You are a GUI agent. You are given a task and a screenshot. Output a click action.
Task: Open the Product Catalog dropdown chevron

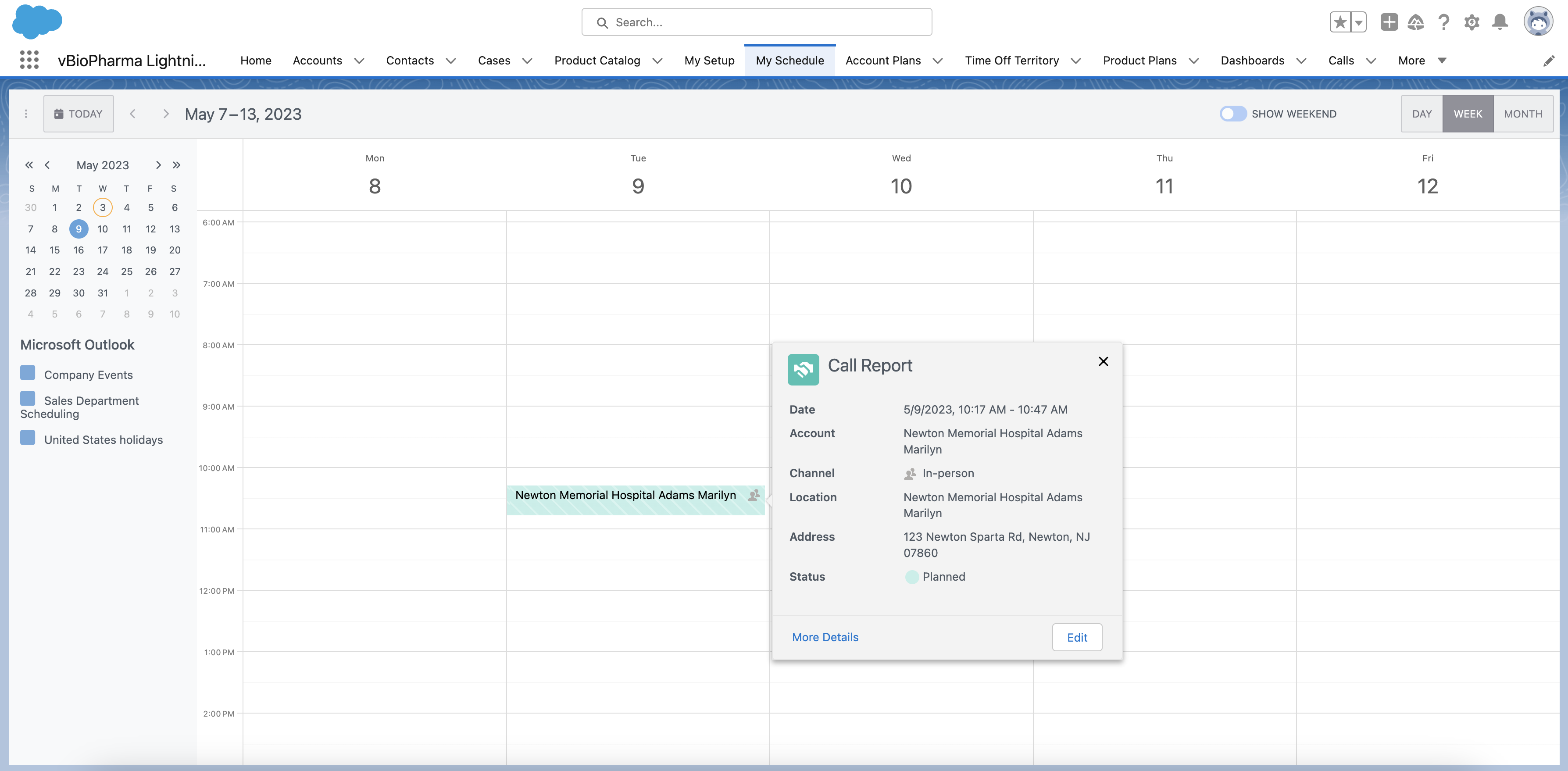point(657,60)
